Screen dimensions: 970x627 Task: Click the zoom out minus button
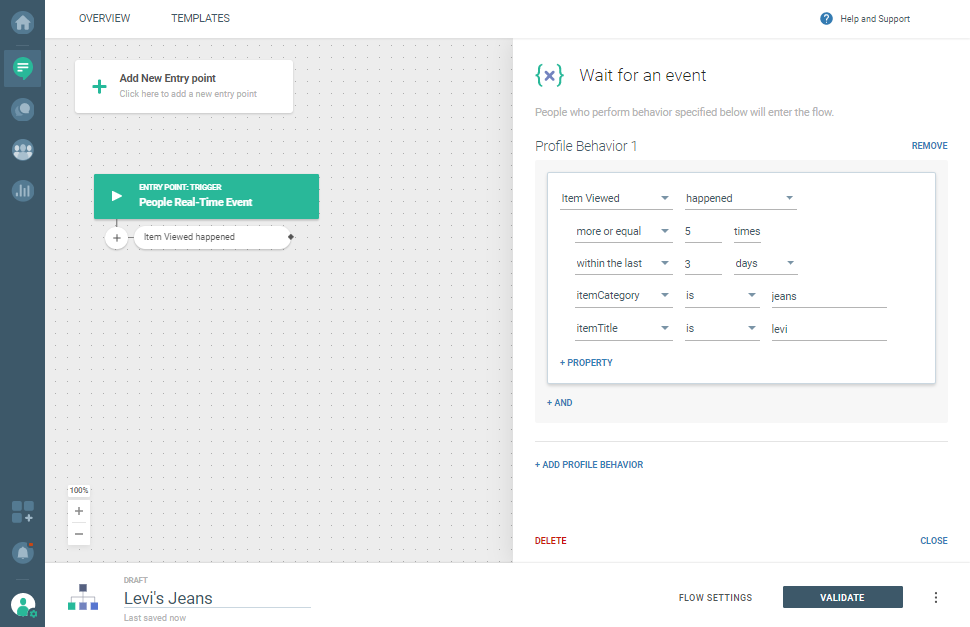(79, 534)
